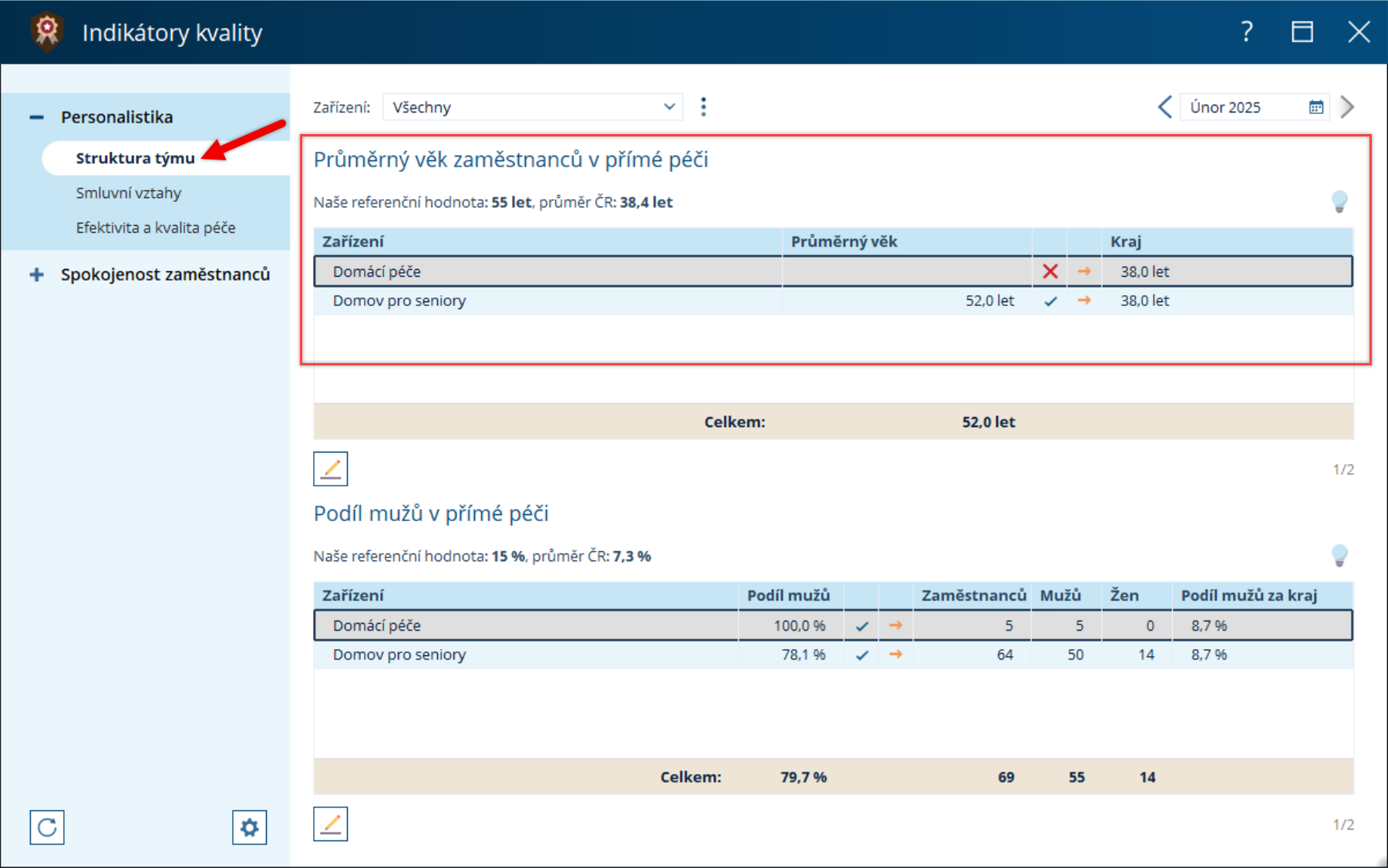Viewport: 1388px width, 868px height.
Task: Go to previous month with left chevron
Action: coord(1164,107)
